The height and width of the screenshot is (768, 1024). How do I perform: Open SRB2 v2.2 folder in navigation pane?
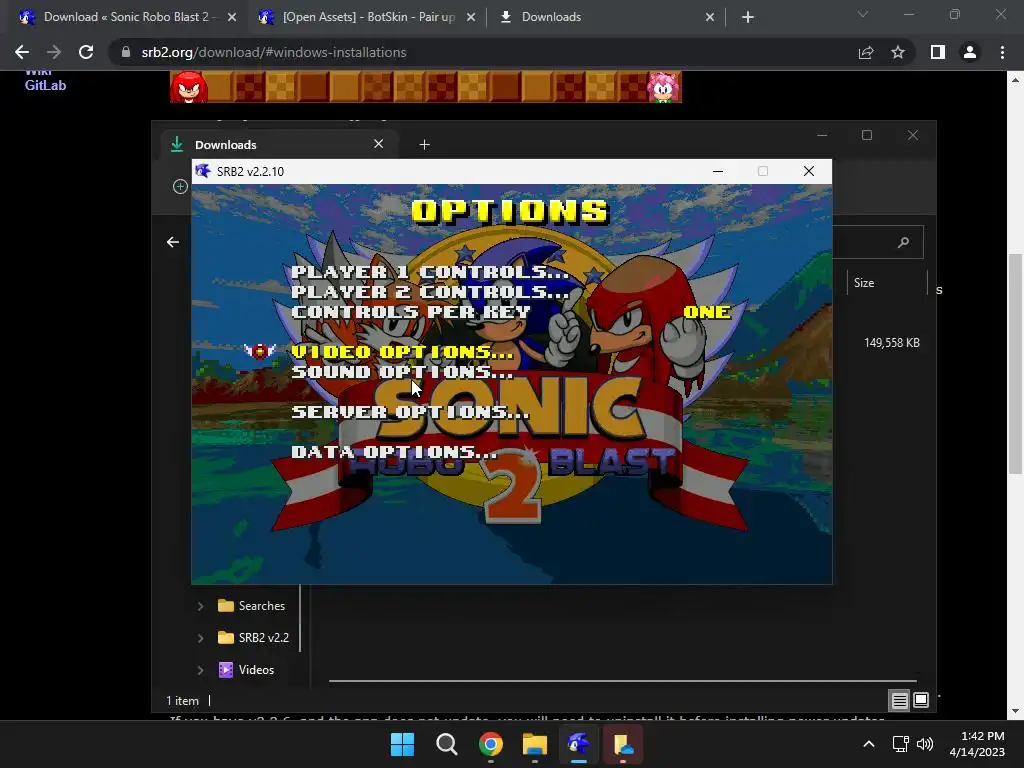pyautogui.click(x=254, y=638)
